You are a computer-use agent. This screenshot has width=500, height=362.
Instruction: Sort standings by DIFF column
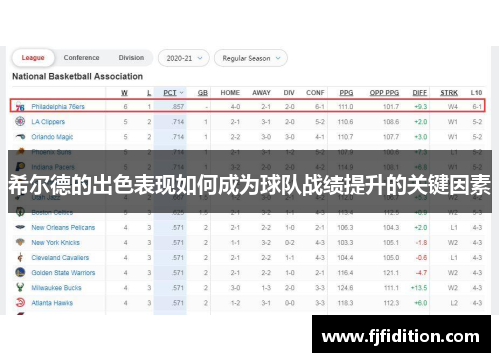(x=420, y=93)
